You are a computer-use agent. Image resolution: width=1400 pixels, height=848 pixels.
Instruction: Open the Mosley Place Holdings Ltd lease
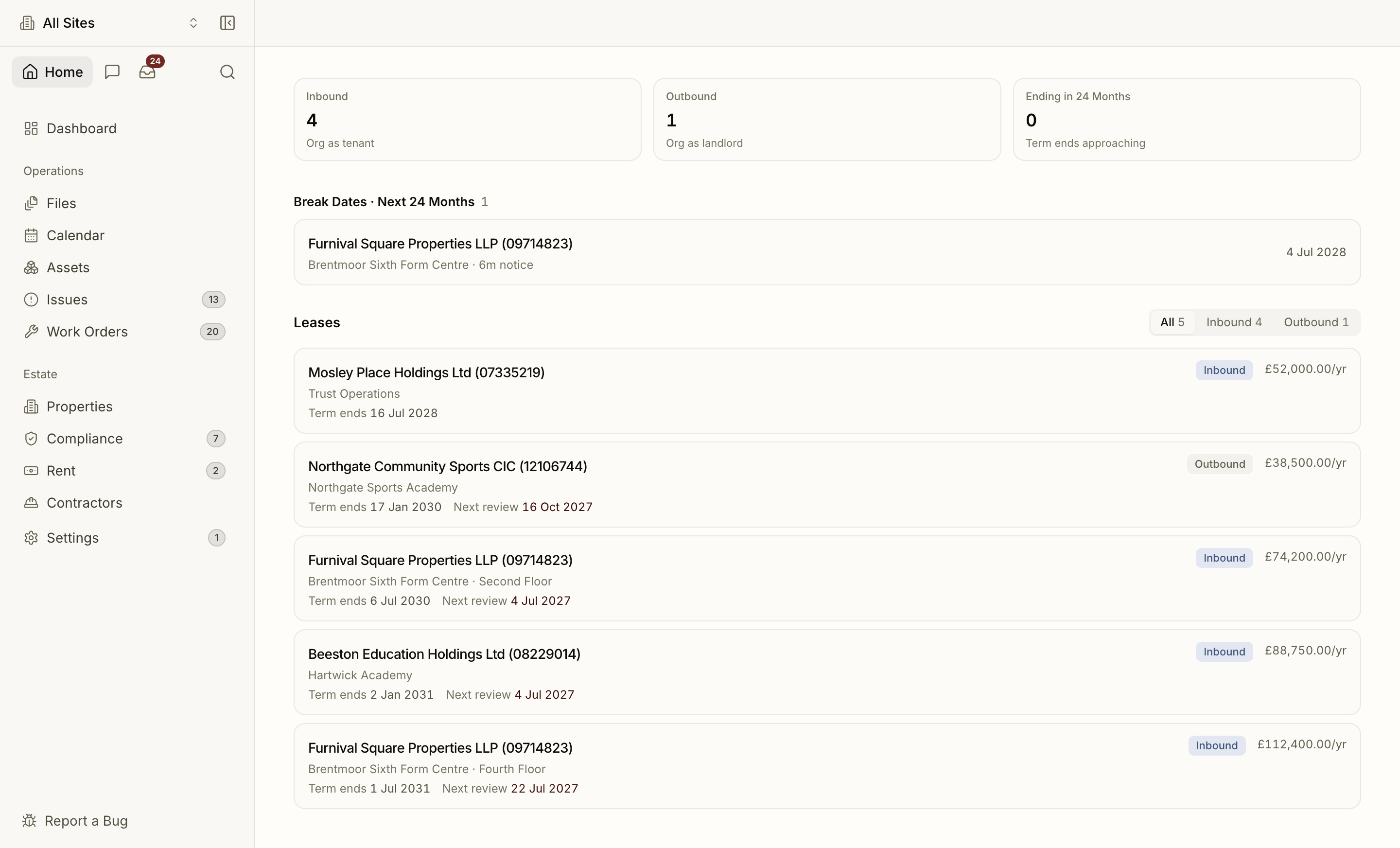coord(827,391)
